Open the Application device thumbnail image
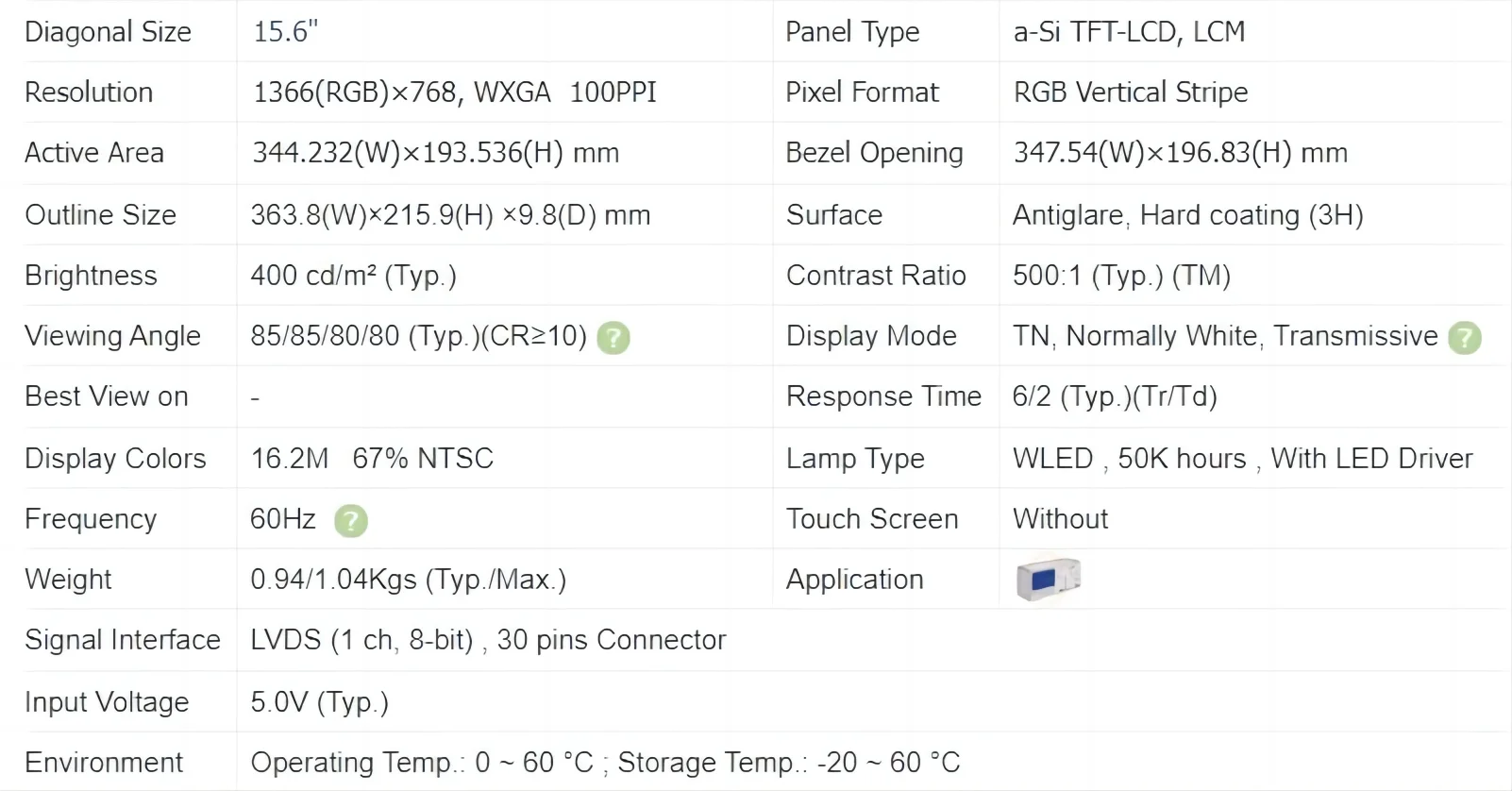1512x791 pixels. click(x=1048, y=579)
